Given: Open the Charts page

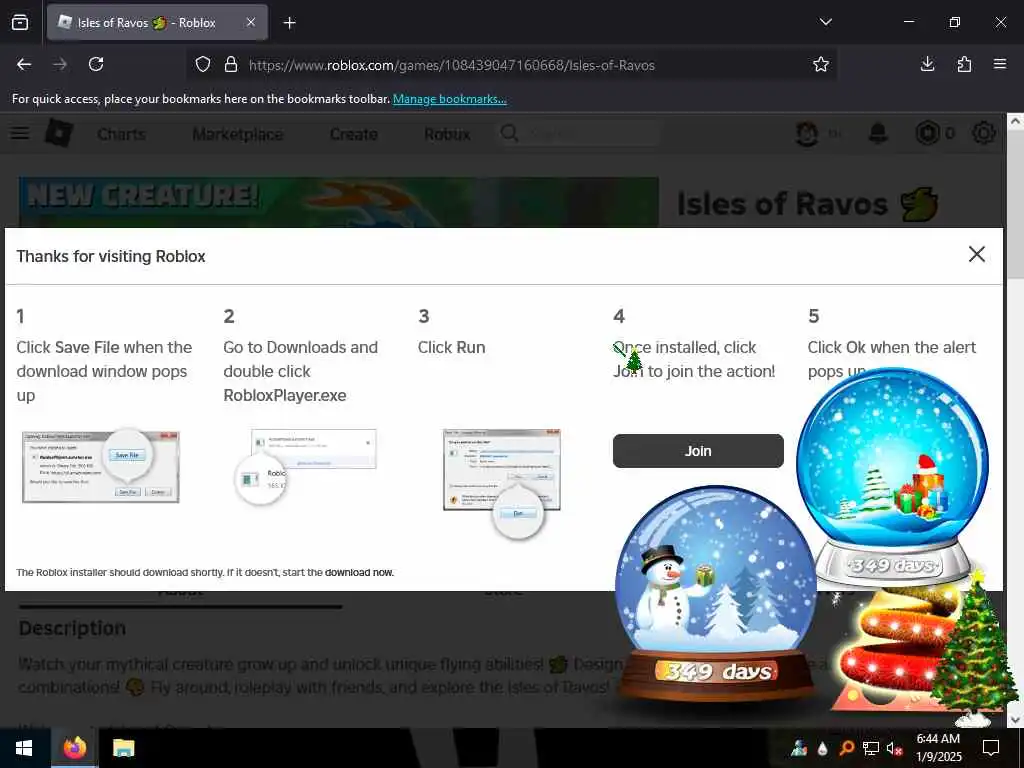Looking at the screenshot, I should tap(121, 134).
